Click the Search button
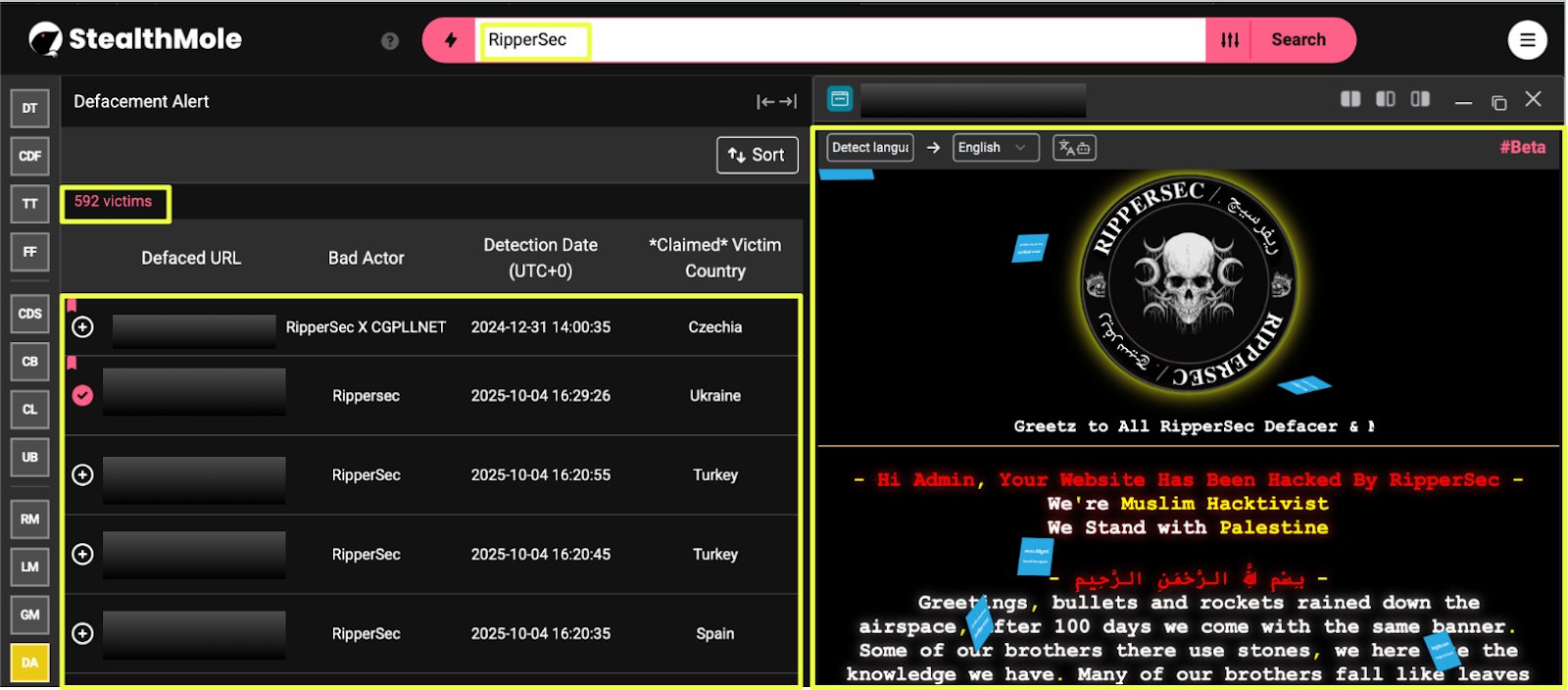The width and height of the screenshot is (1568, 690). 1298,40
